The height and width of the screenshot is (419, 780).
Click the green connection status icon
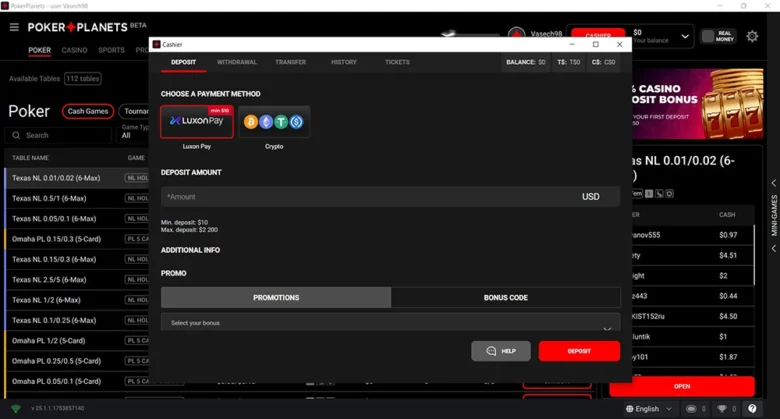pyautogui.click(x=16, y=409)
